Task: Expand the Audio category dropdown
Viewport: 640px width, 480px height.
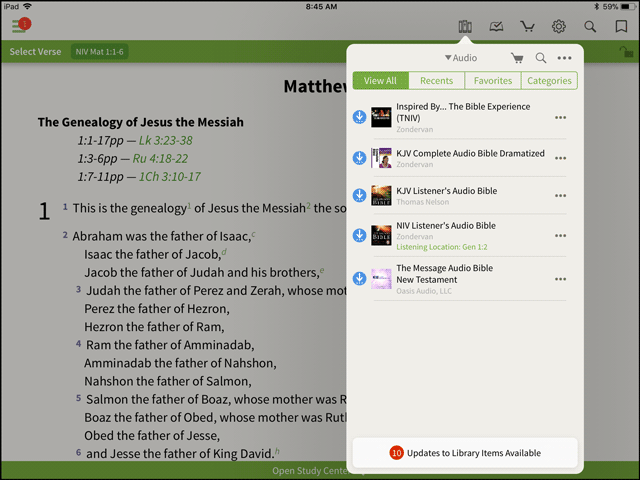Action: pos(461,58)
